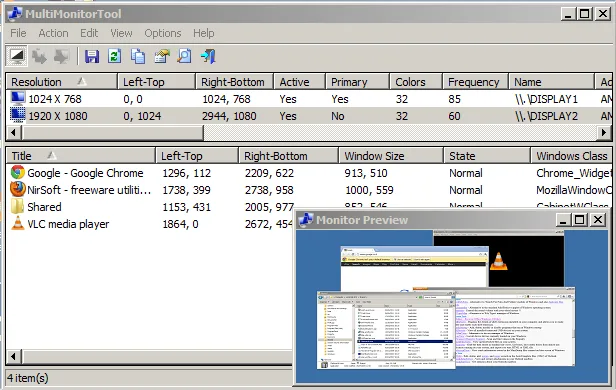This screenshot has height=390, width=616.
Task: Click the monitor icon for 1024 X 768
Action: [18, 99]
